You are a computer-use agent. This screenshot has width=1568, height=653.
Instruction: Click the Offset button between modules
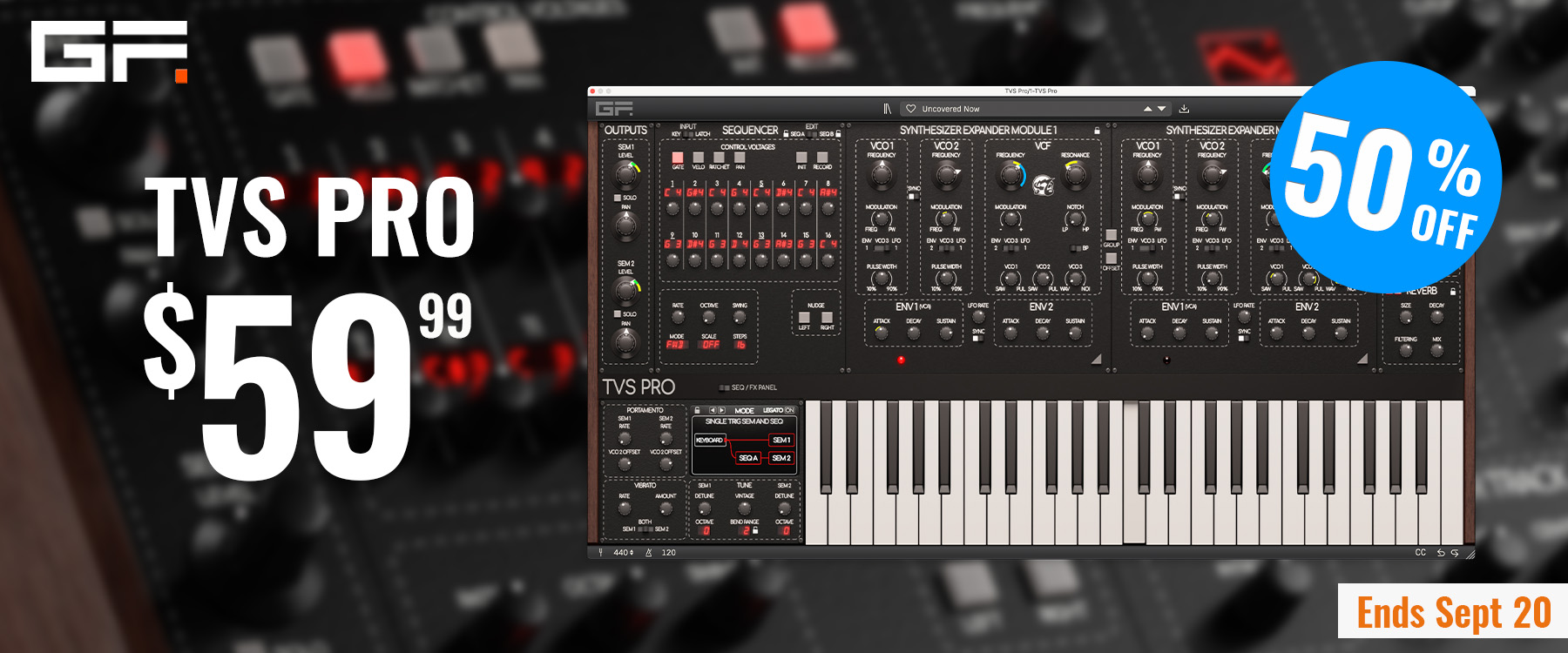1112,259
